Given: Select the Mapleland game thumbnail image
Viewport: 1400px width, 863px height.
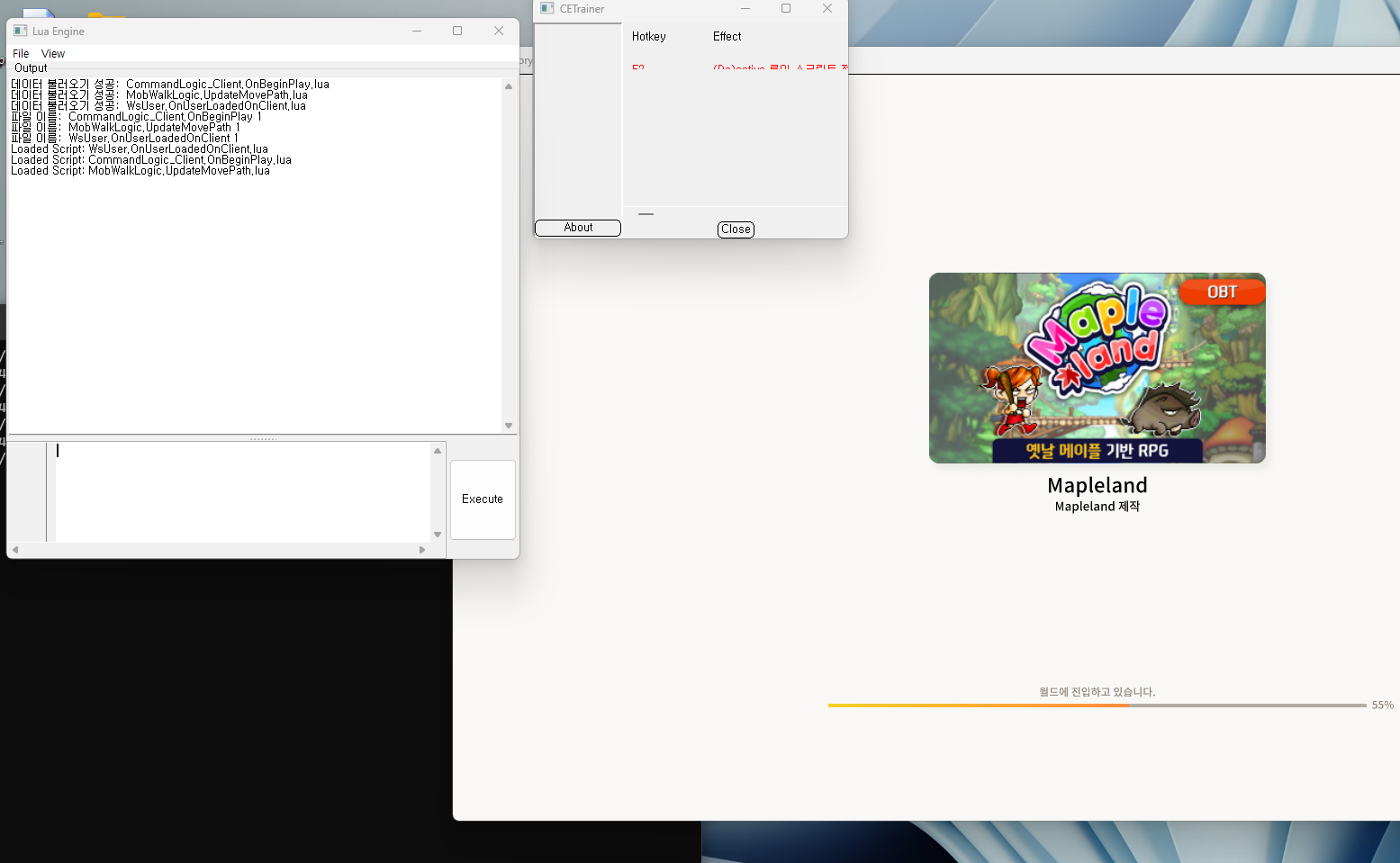Looking at the screenshot, I should click(1097, 368).
